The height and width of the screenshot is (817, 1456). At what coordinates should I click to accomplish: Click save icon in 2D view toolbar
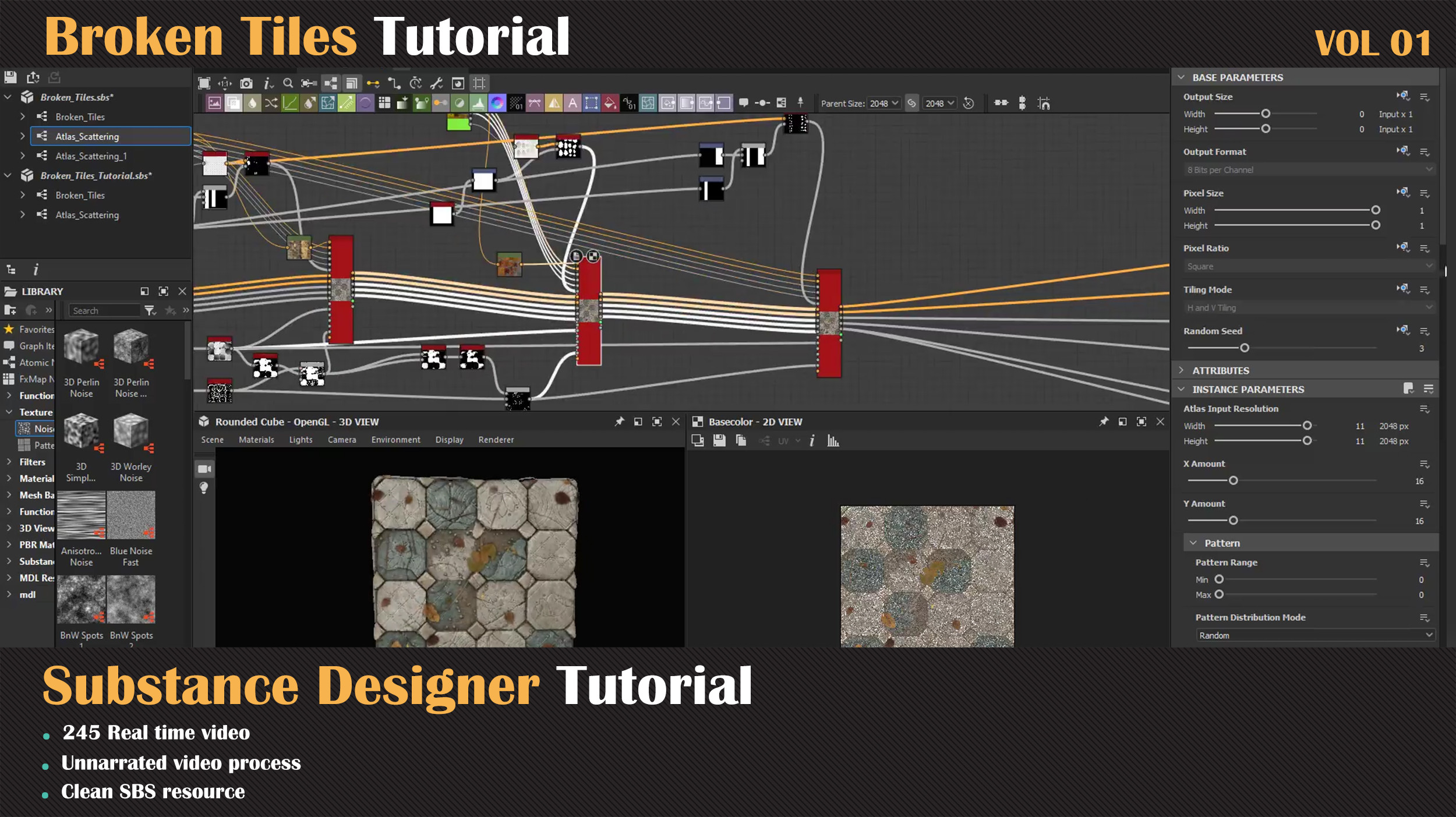[x=719, y=441]
